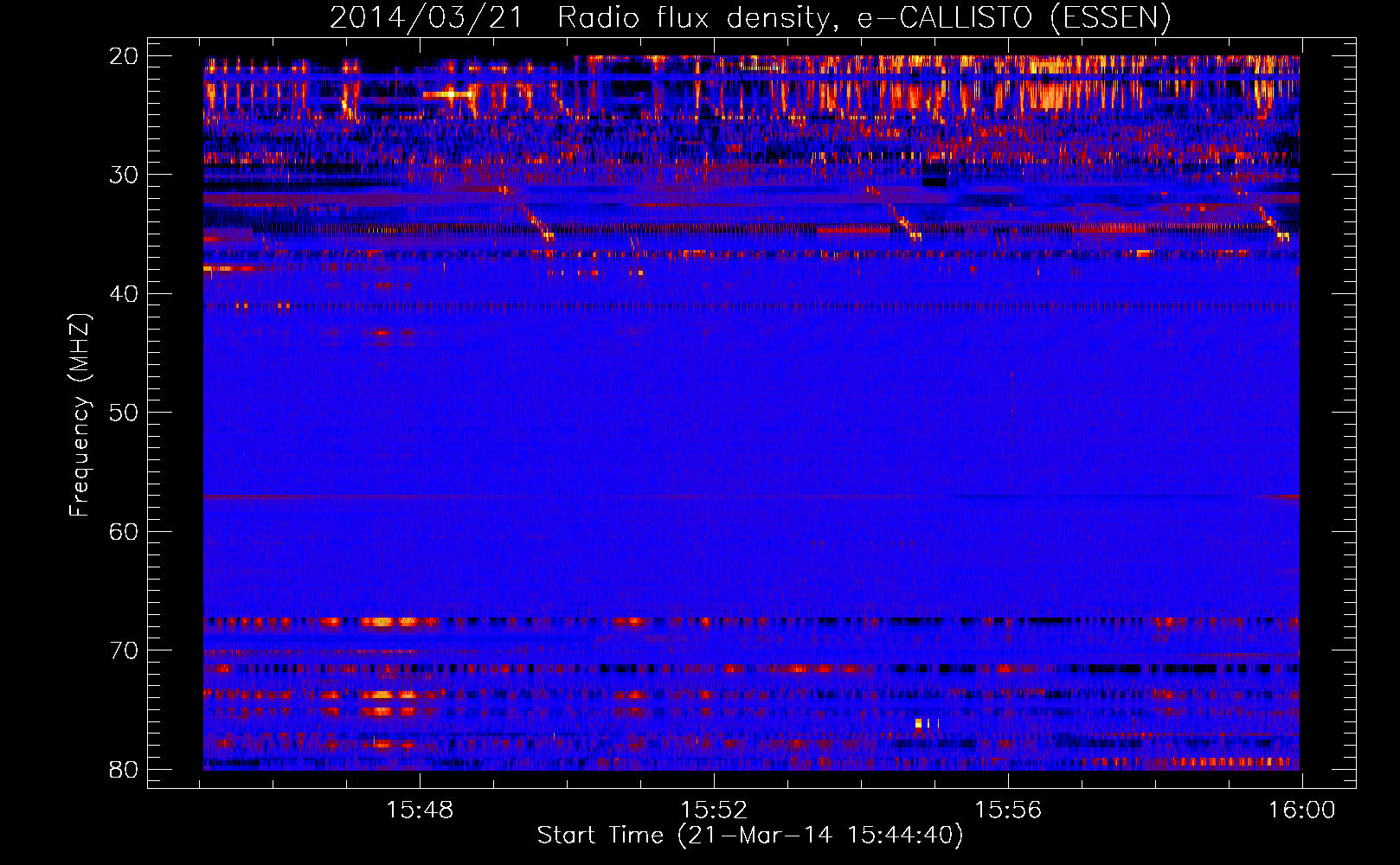Click the 80 frequency tick label
The height and width of the screenshot is (865, 1400).
point(124,769)
